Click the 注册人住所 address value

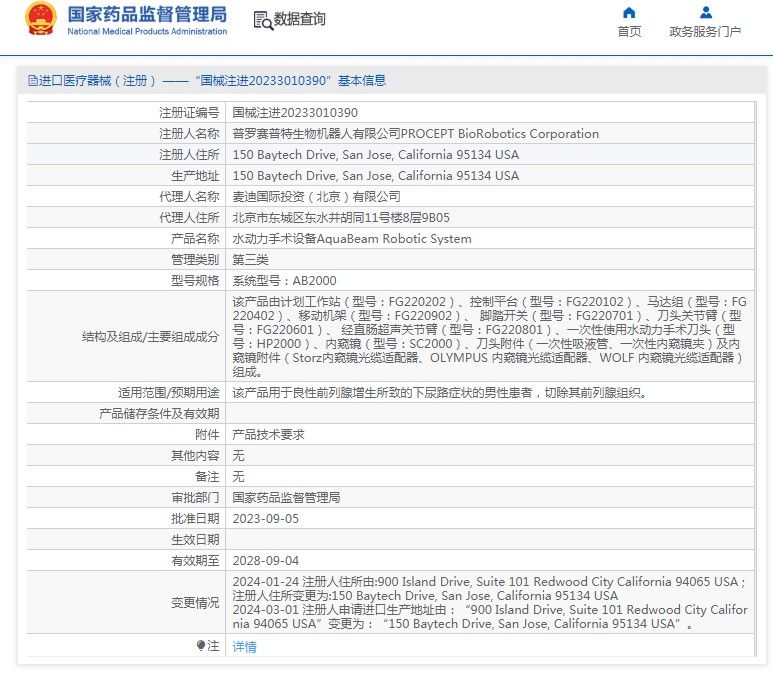[376, 154]
